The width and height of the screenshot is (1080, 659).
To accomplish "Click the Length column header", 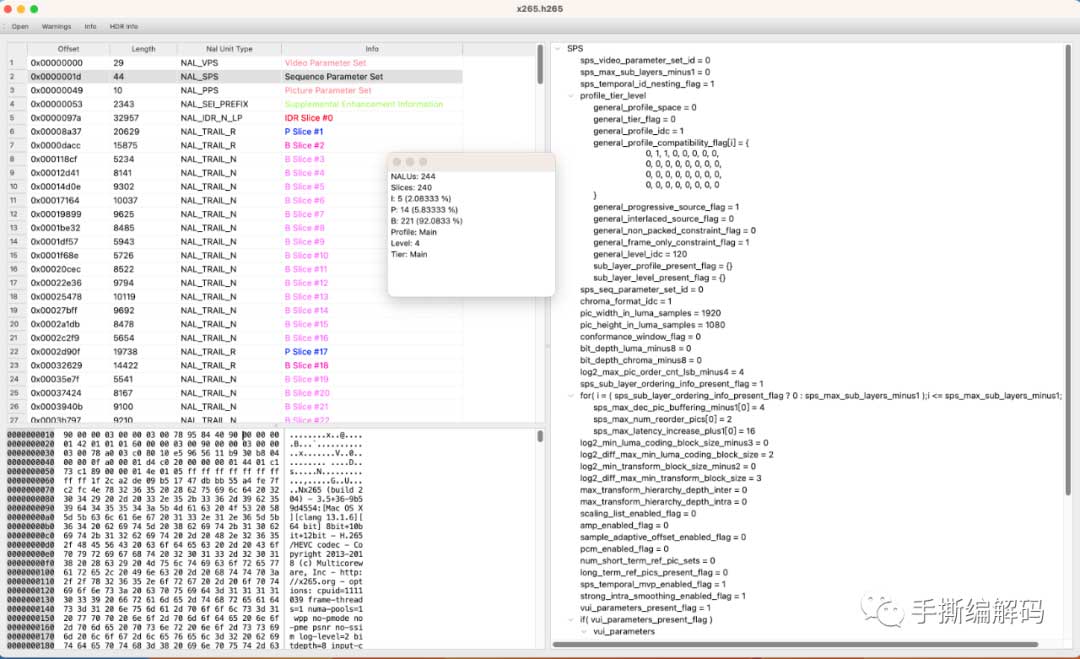I will click(x=143, y=49).
